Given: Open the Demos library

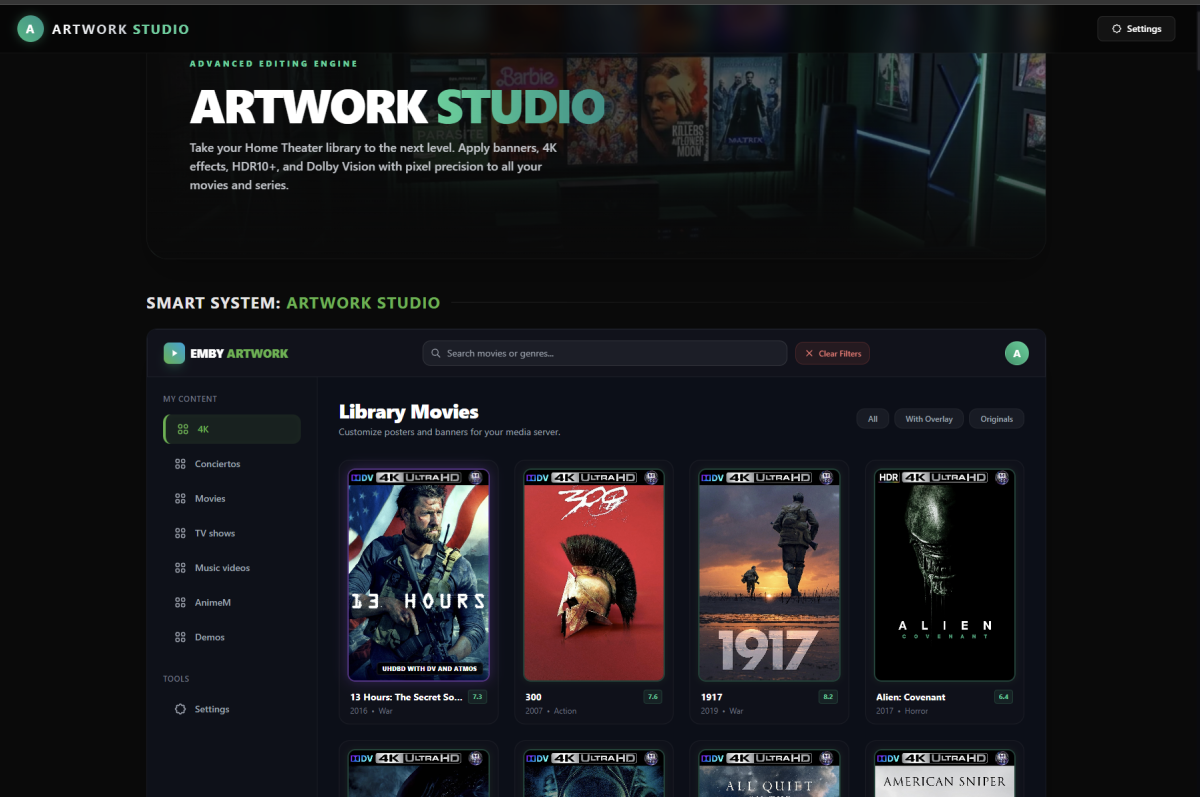Looking at the screenshot, I should coord(232,637).
